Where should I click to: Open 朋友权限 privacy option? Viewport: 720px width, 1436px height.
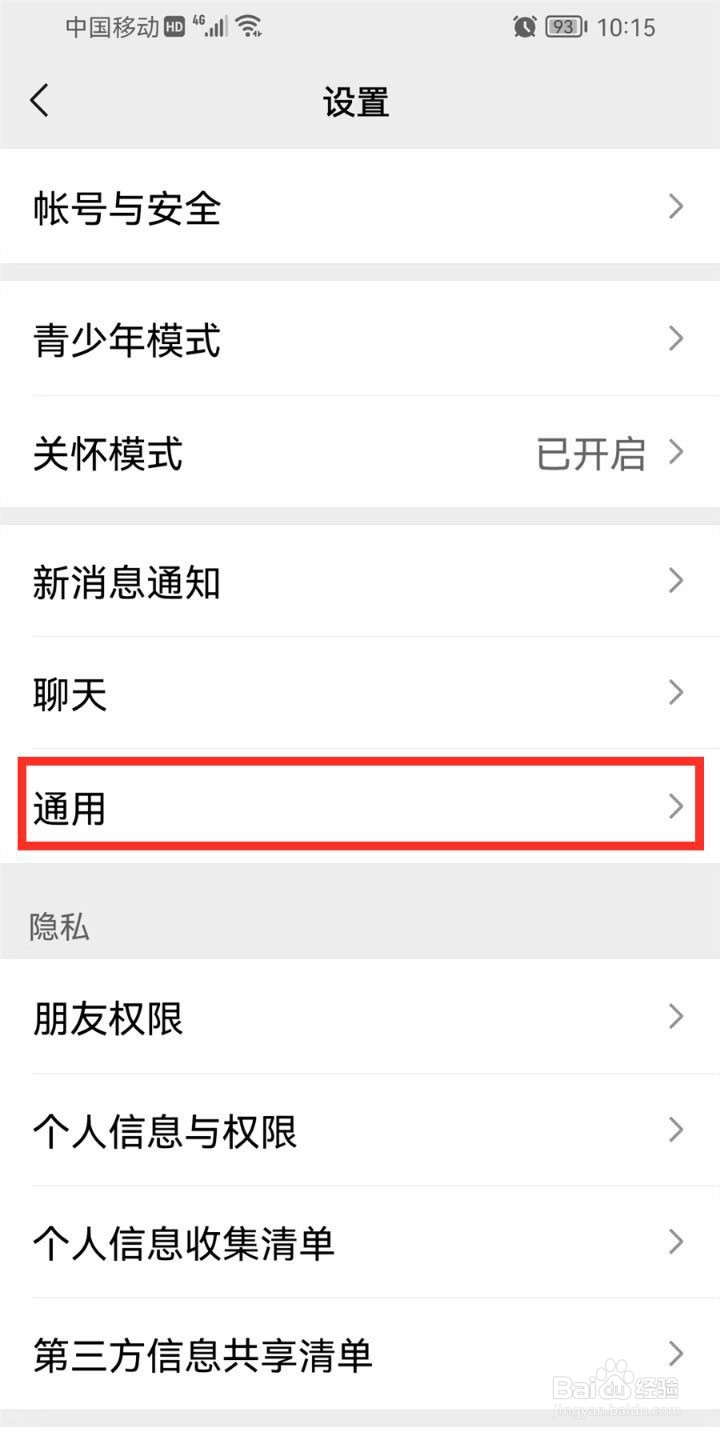tap(360, 1018)
